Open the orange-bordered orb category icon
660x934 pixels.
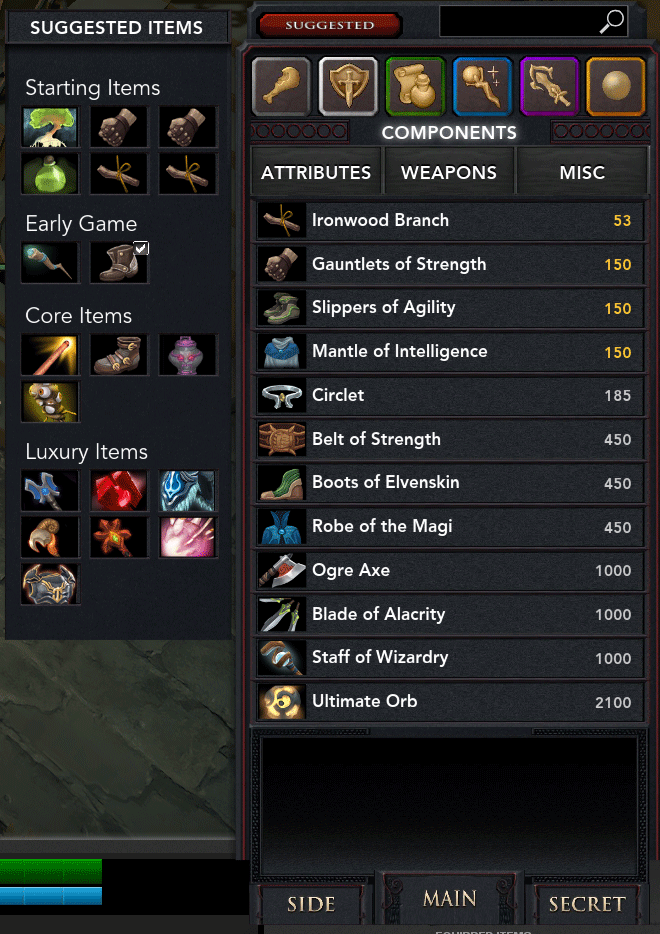click(x=616, y=86)
